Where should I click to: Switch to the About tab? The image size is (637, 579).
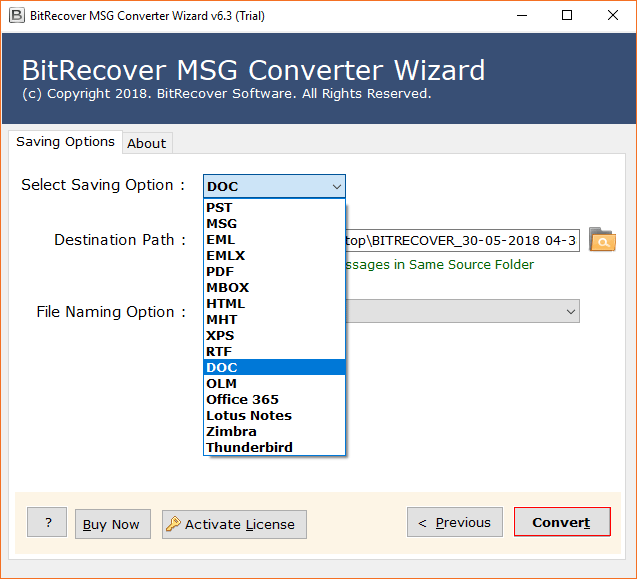(x=147, y=143)
